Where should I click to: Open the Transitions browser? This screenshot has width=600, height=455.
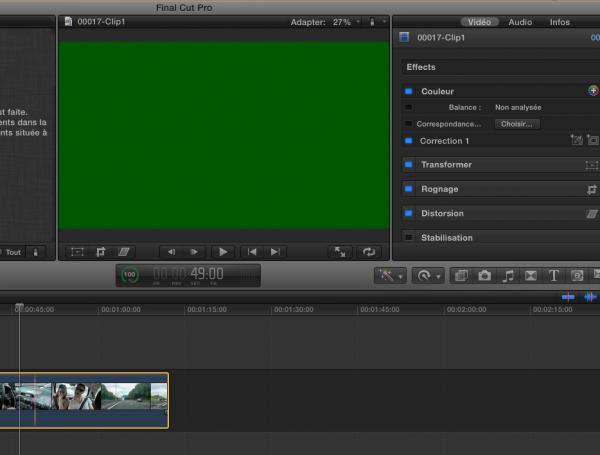(x=531, y=276)
